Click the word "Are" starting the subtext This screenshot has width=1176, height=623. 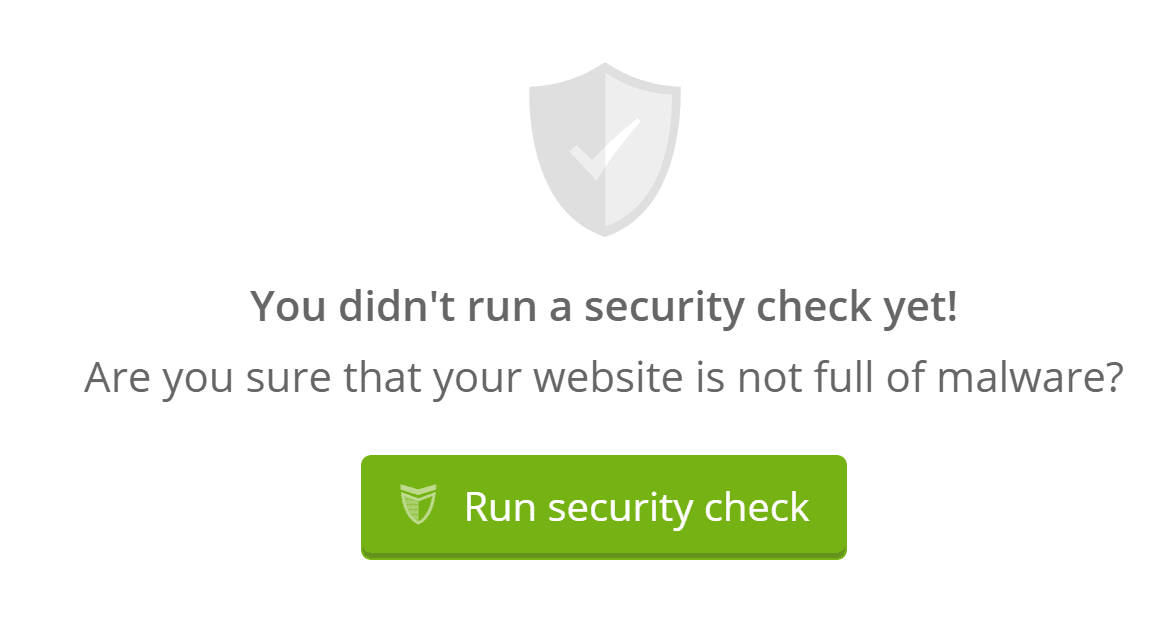115,378
